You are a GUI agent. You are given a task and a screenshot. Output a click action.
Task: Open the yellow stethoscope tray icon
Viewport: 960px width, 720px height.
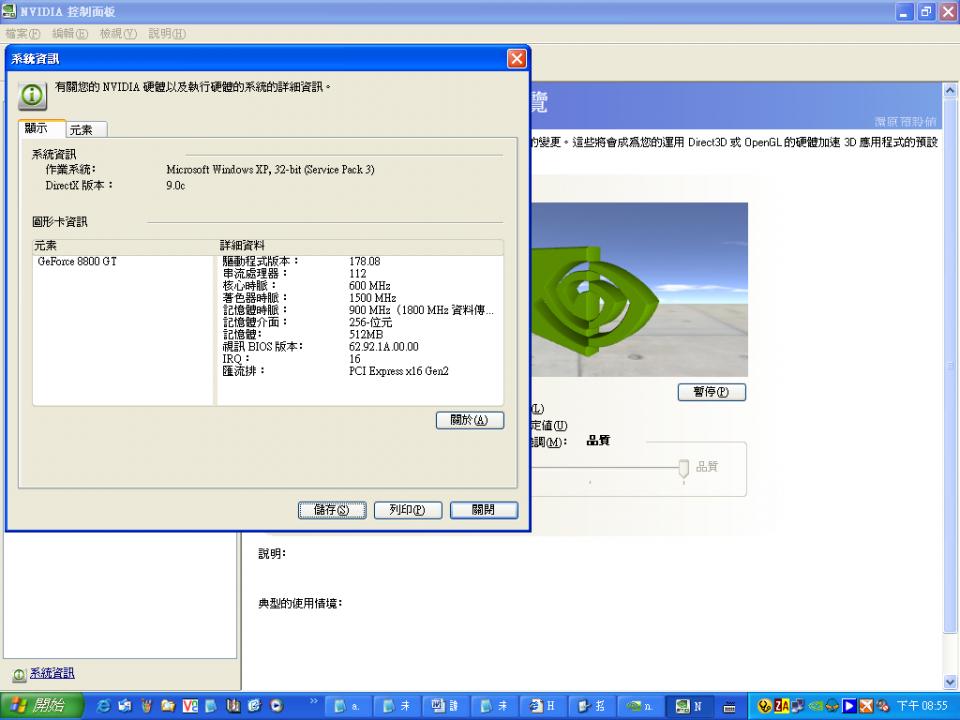(x=764, y=707)
